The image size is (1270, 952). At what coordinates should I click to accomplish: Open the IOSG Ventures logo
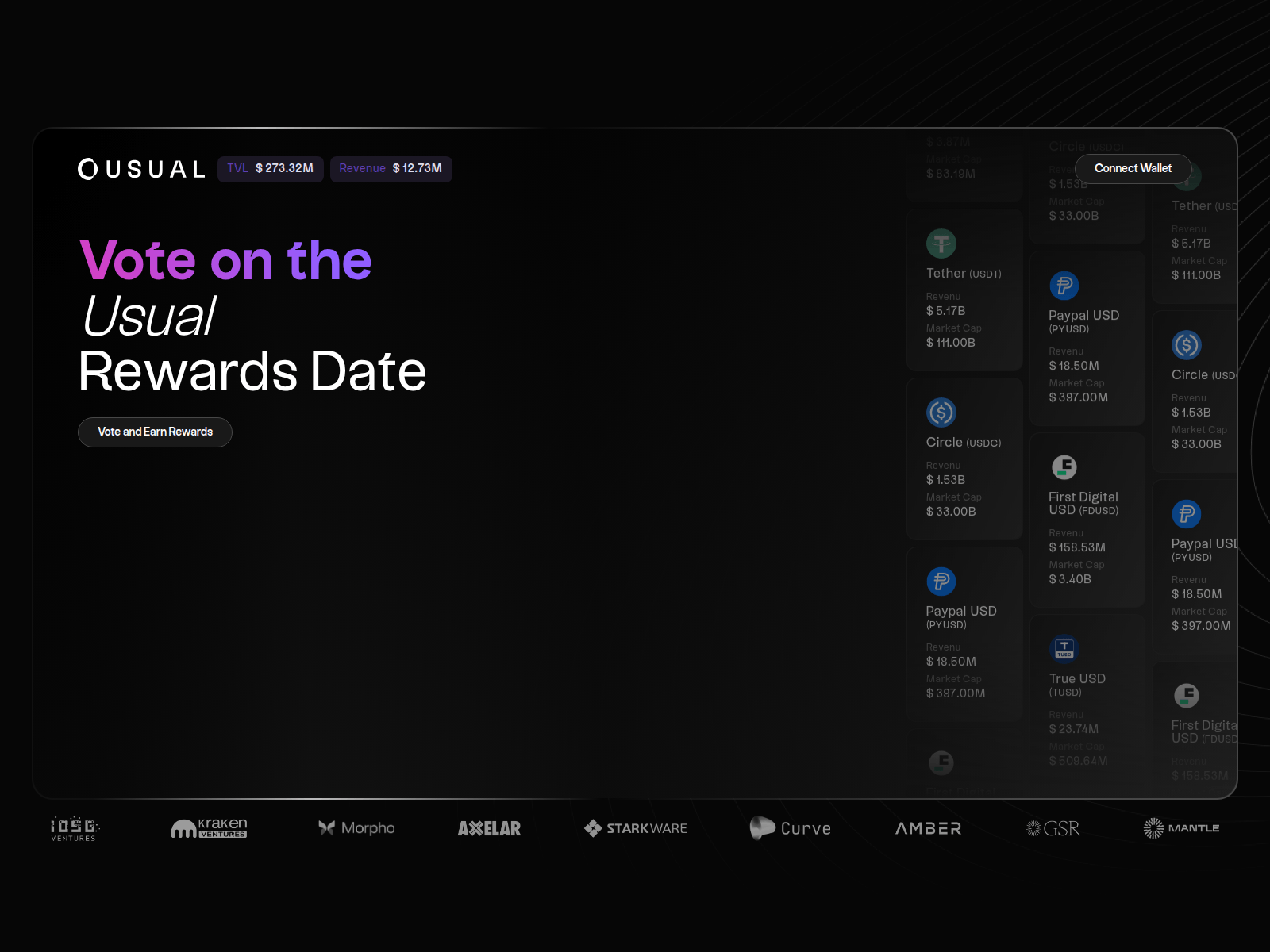pos(75,828)
